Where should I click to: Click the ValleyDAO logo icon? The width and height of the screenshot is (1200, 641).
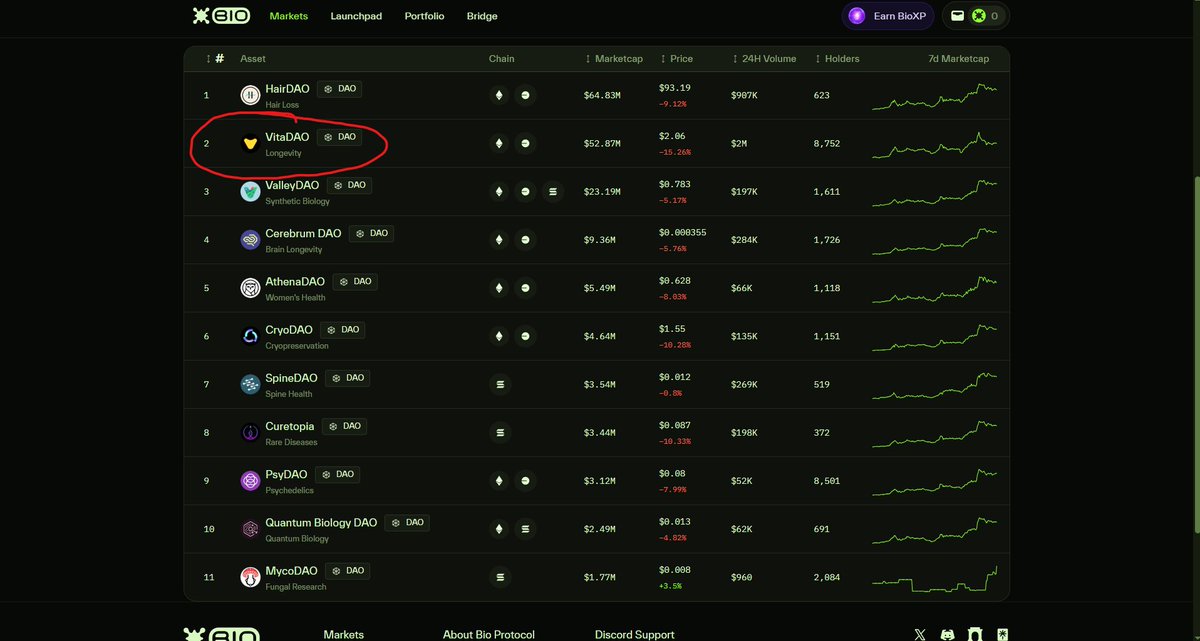(250, 191)
